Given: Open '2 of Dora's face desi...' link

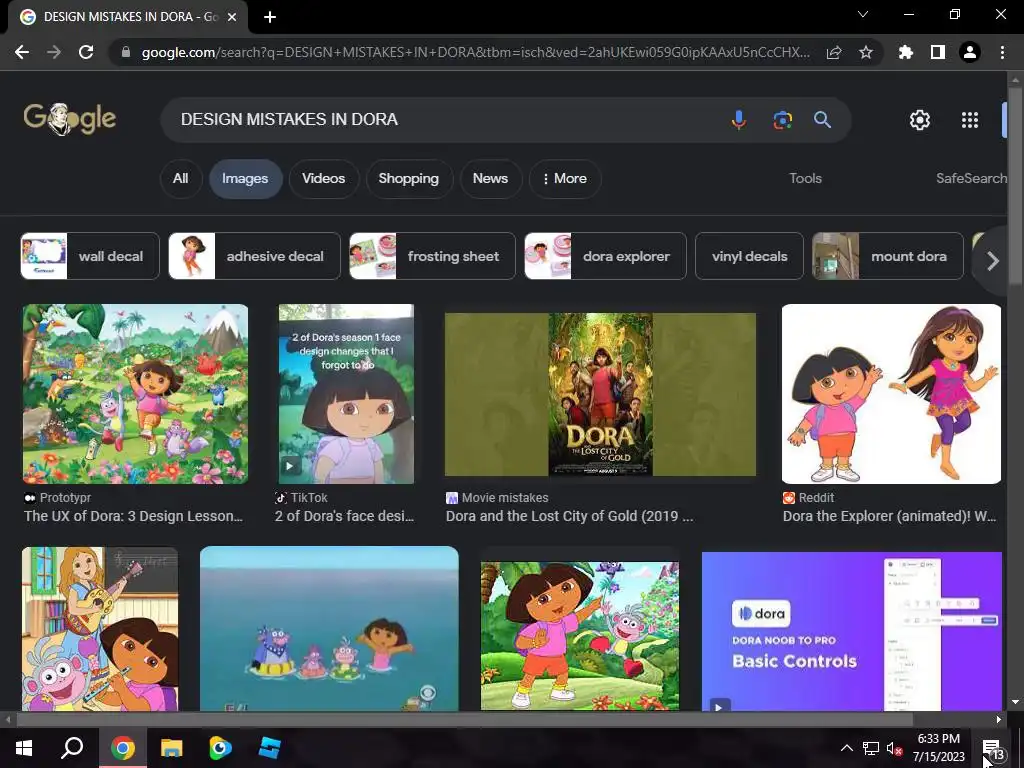Looking at the screenshot, I should click(x=344, y=516).
